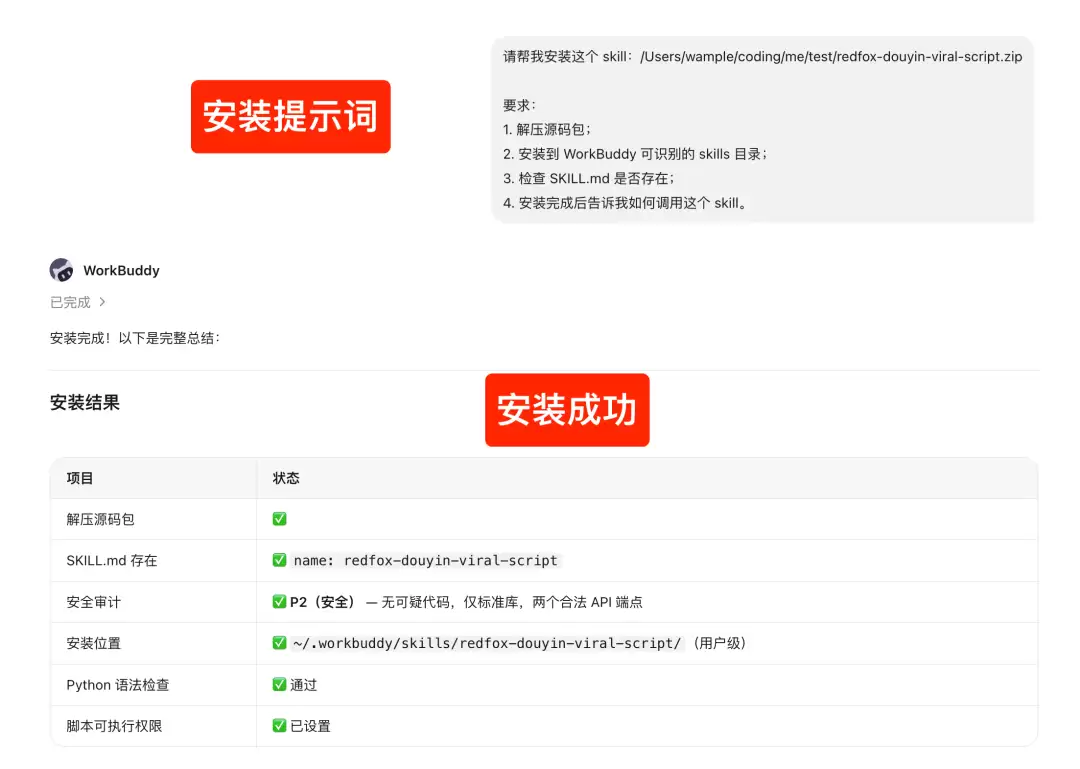Click the green check beside SKILL.md name
The width and height of the screenshot is (1080, 769).
click(x=279, y=560)
